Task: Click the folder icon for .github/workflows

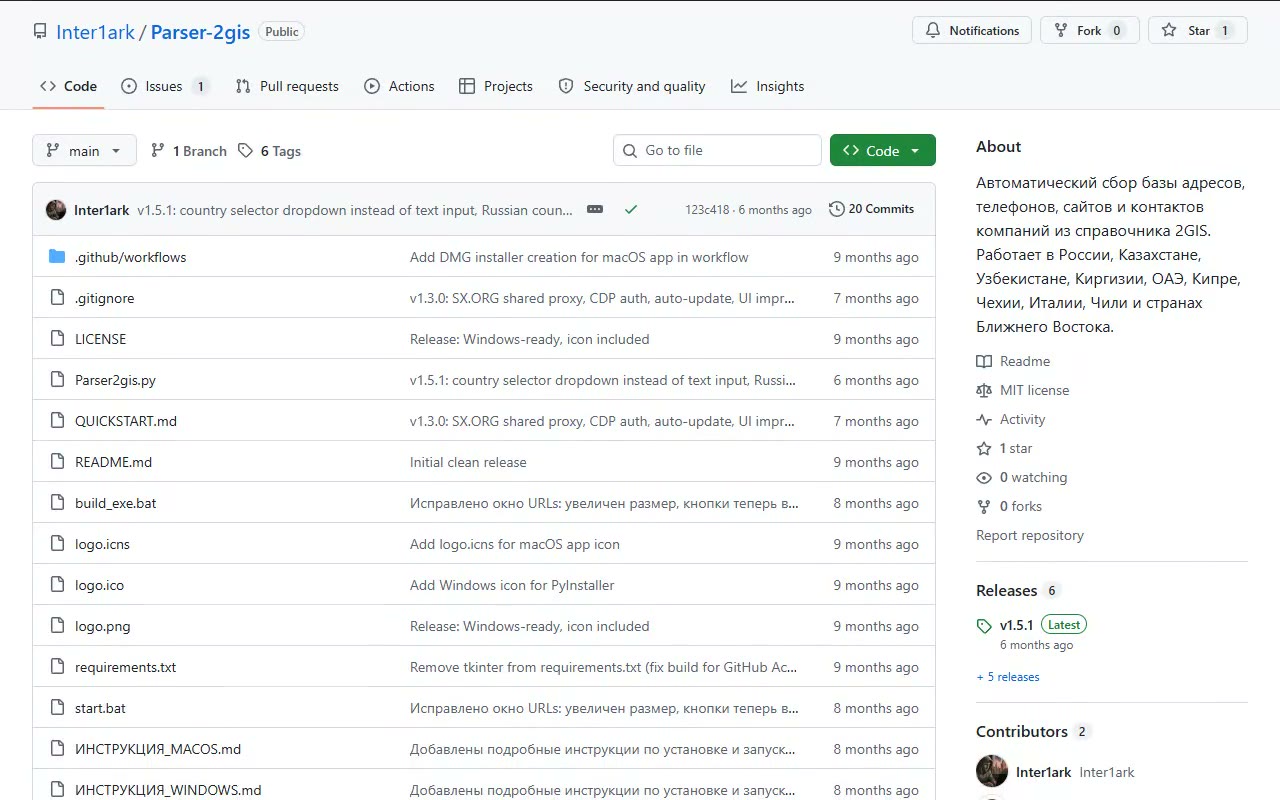Action: click(57, 257)
